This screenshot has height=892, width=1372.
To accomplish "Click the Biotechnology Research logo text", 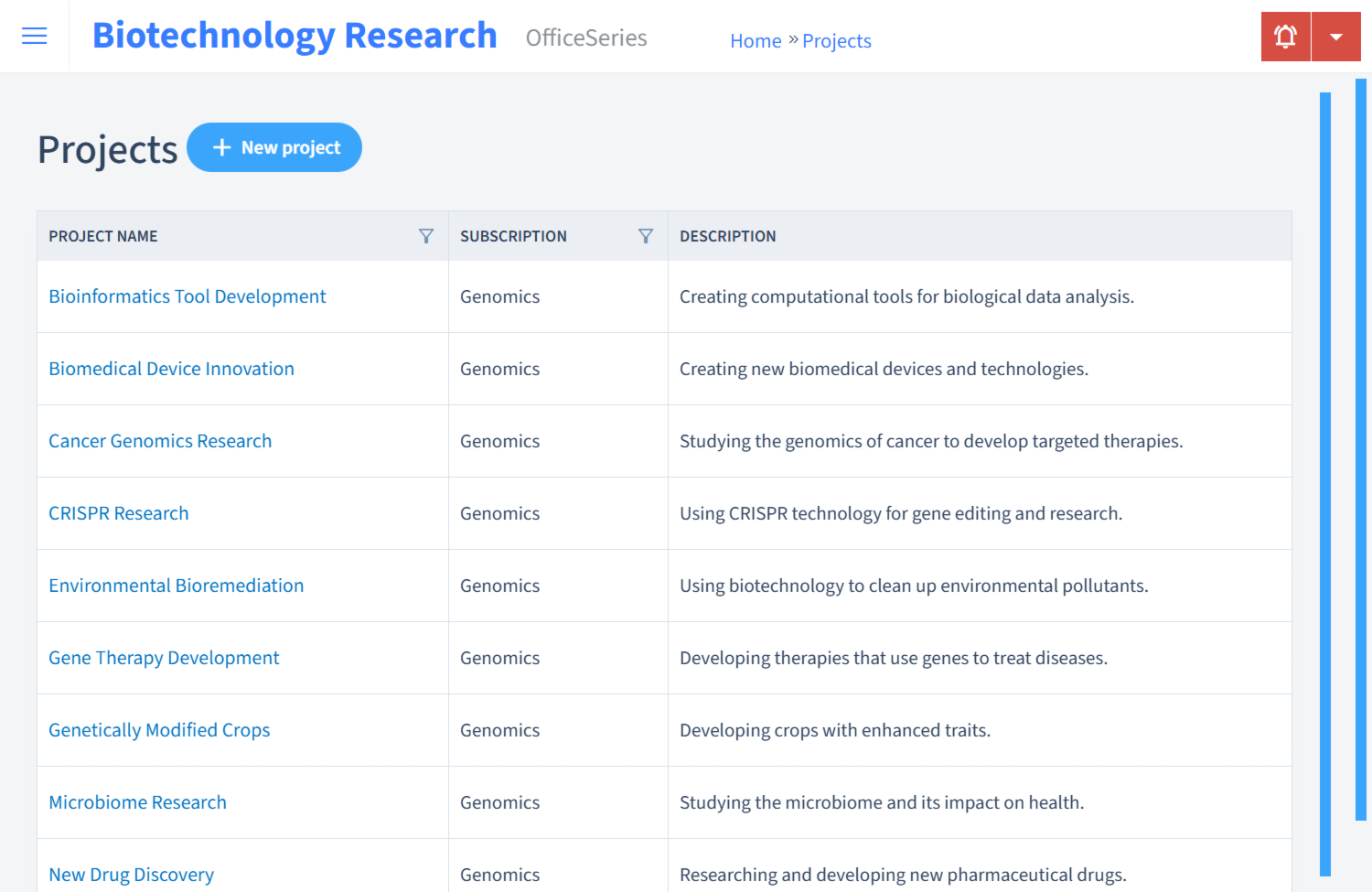I will (x=294, y=35).
